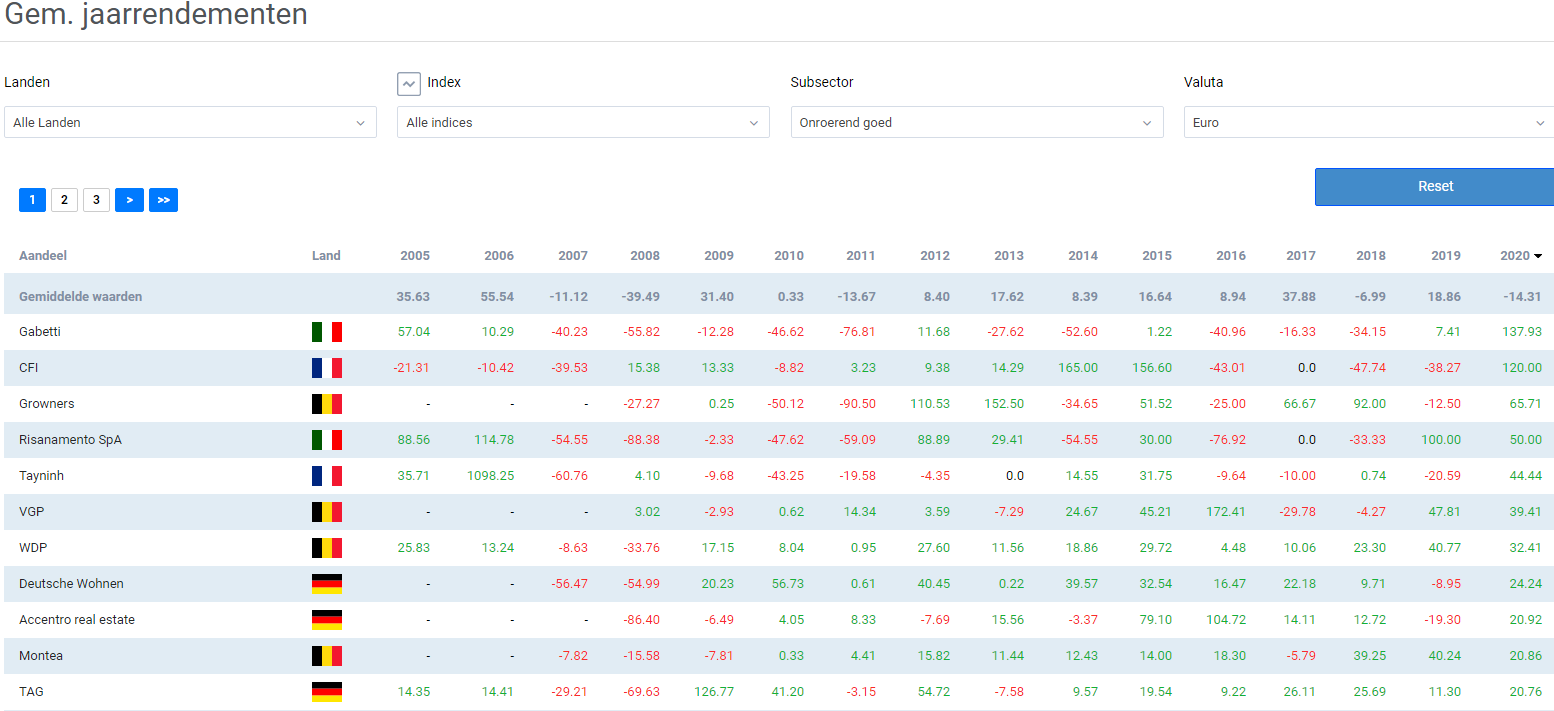Go to page 2 of results
Image resolution: width=1554 pixels, height=711 pixels.
pos(64,200)
